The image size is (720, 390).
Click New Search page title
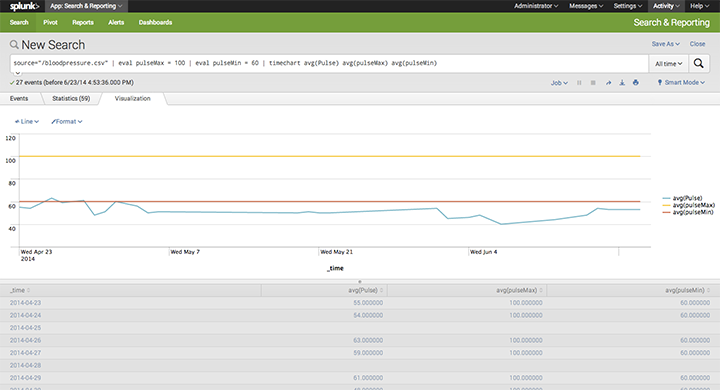[53, 45]
